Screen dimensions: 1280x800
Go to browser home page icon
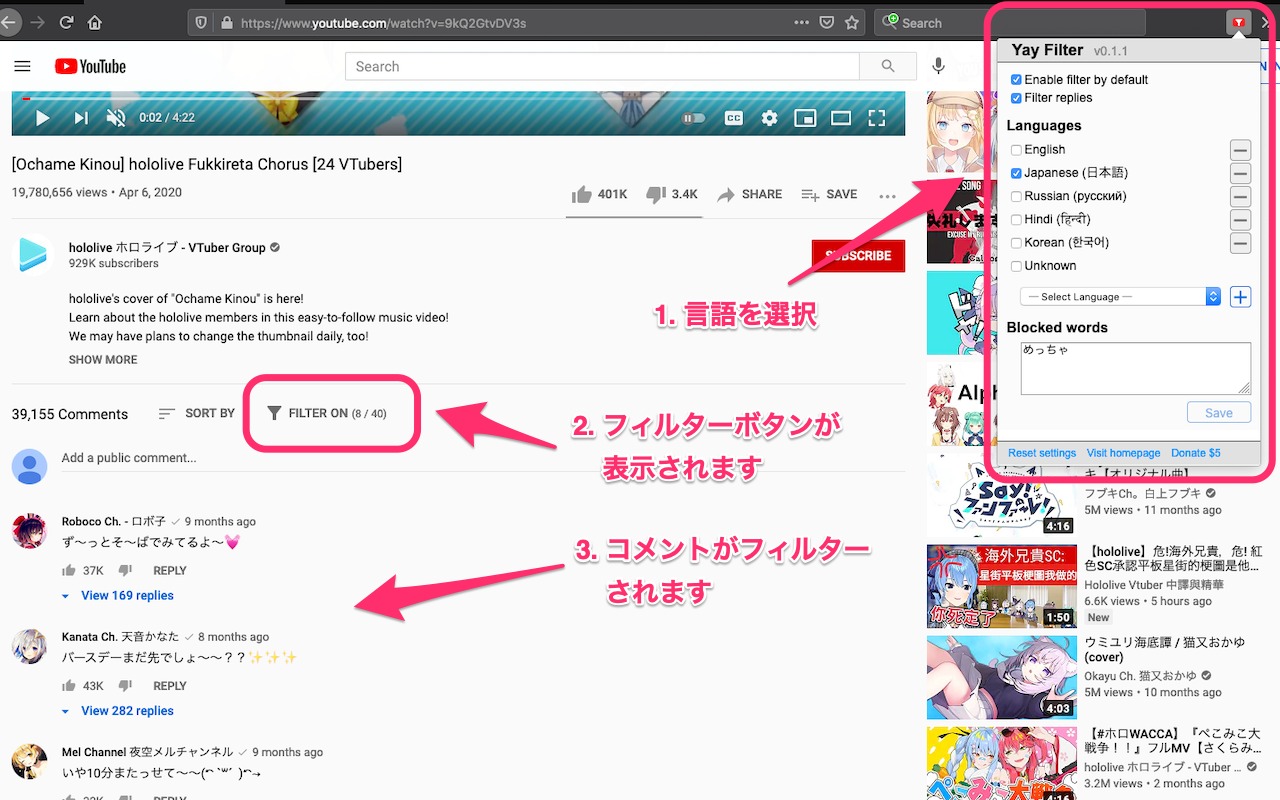point(95,22)
